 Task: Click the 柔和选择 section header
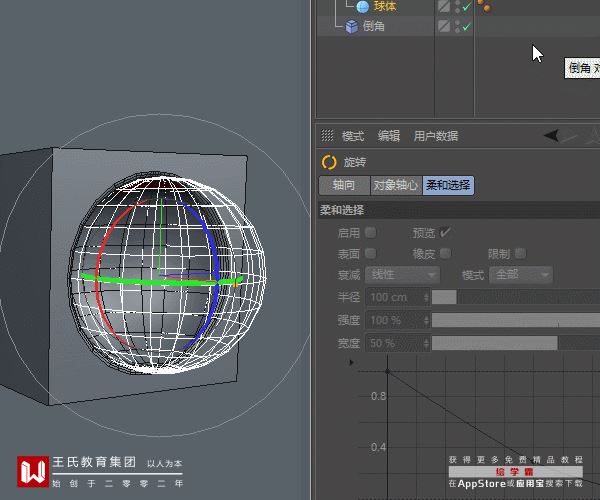459,210
